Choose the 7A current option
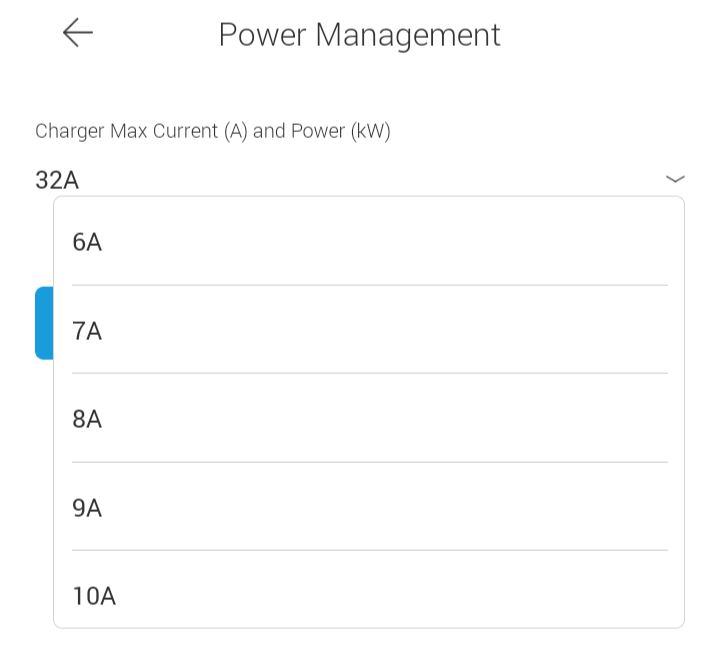 368,331
